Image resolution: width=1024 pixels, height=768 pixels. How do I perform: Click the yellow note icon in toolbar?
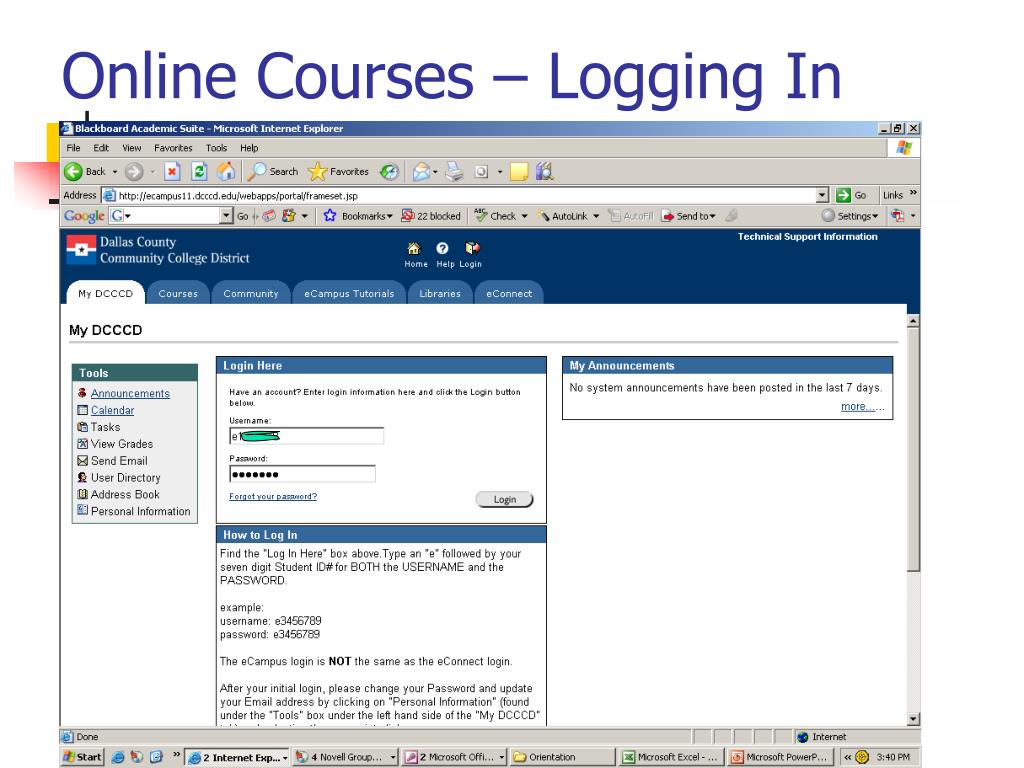519,172
